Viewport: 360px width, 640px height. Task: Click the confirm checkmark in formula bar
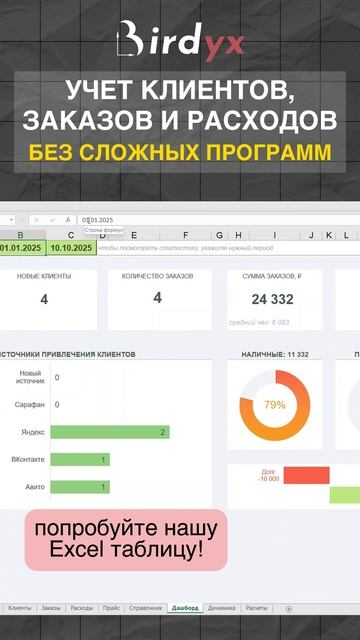coord(52,220)
